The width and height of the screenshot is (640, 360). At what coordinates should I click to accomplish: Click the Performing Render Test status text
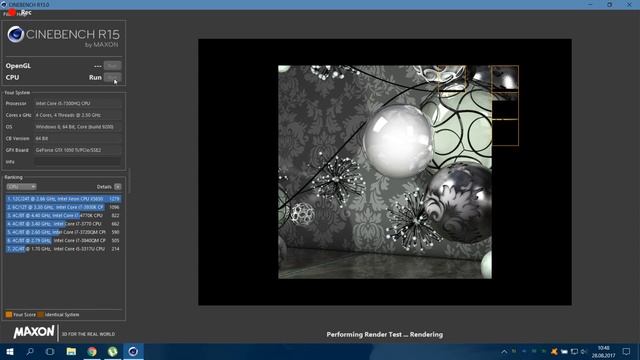[384, 334]
